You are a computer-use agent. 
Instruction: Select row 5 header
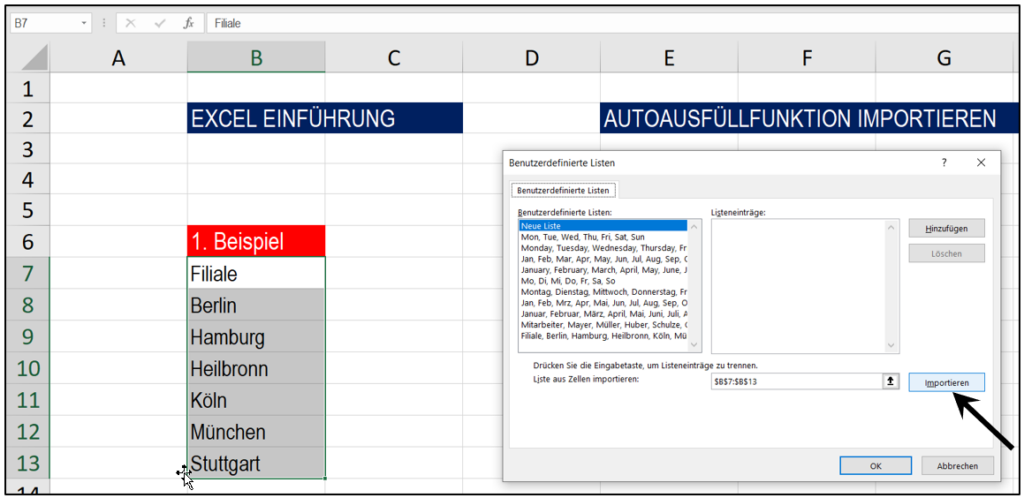[x=27, y=210]
